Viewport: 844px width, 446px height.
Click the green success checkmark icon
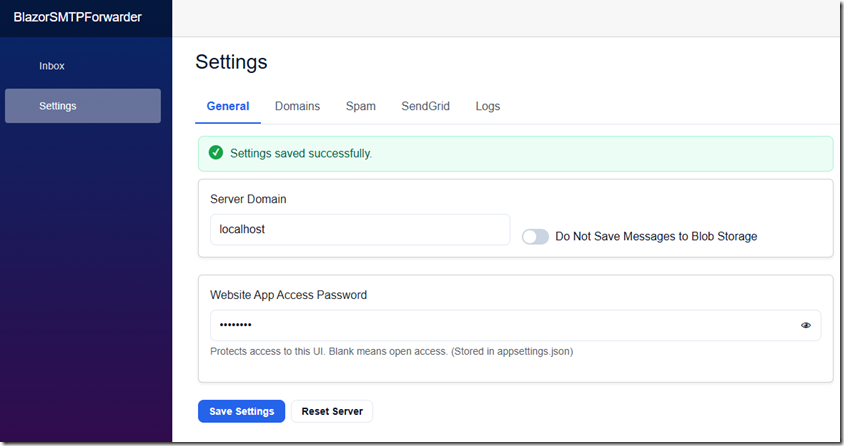(x=216, y=153)
